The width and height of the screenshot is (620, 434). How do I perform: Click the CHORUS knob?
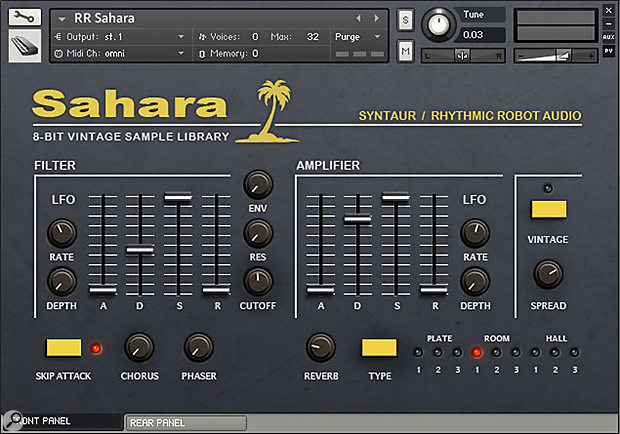[x=139, y=348]
